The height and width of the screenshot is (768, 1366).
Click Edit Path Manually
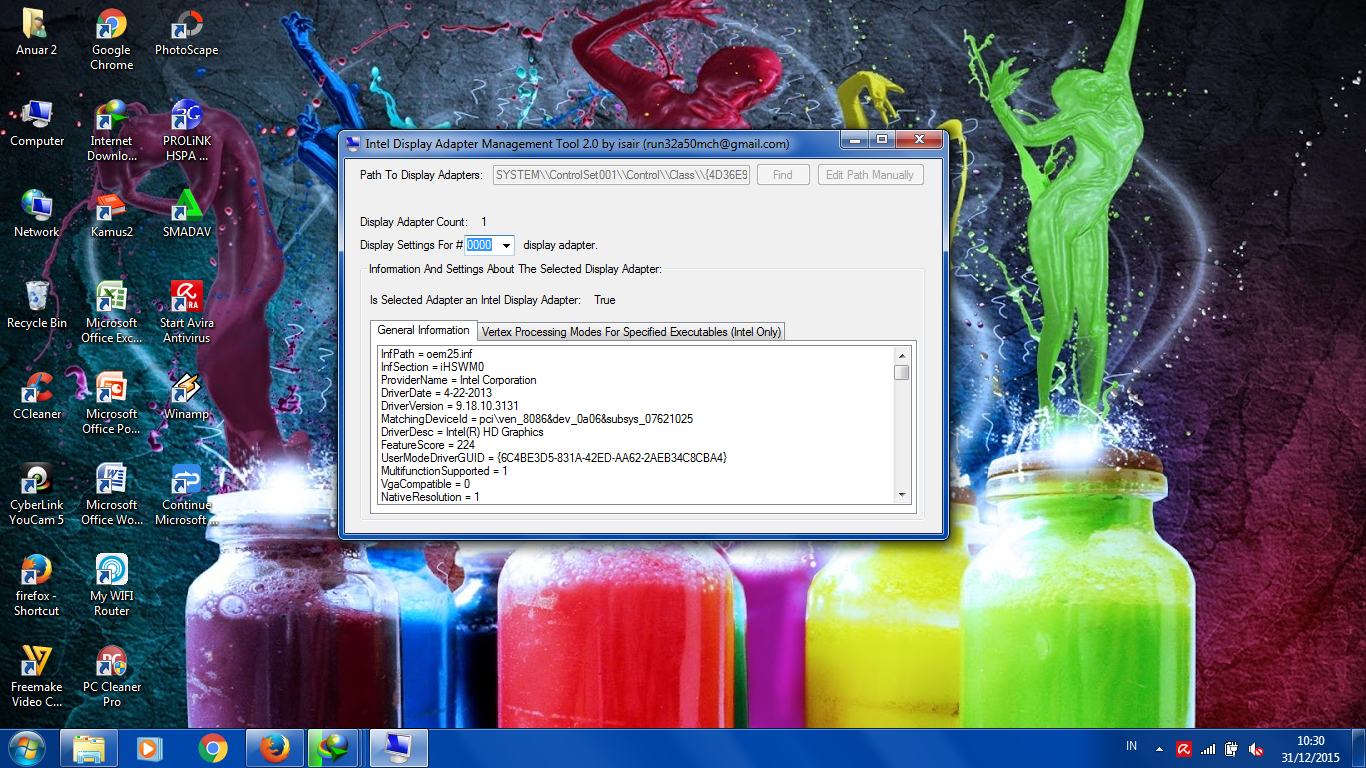(x=870, y=174)
